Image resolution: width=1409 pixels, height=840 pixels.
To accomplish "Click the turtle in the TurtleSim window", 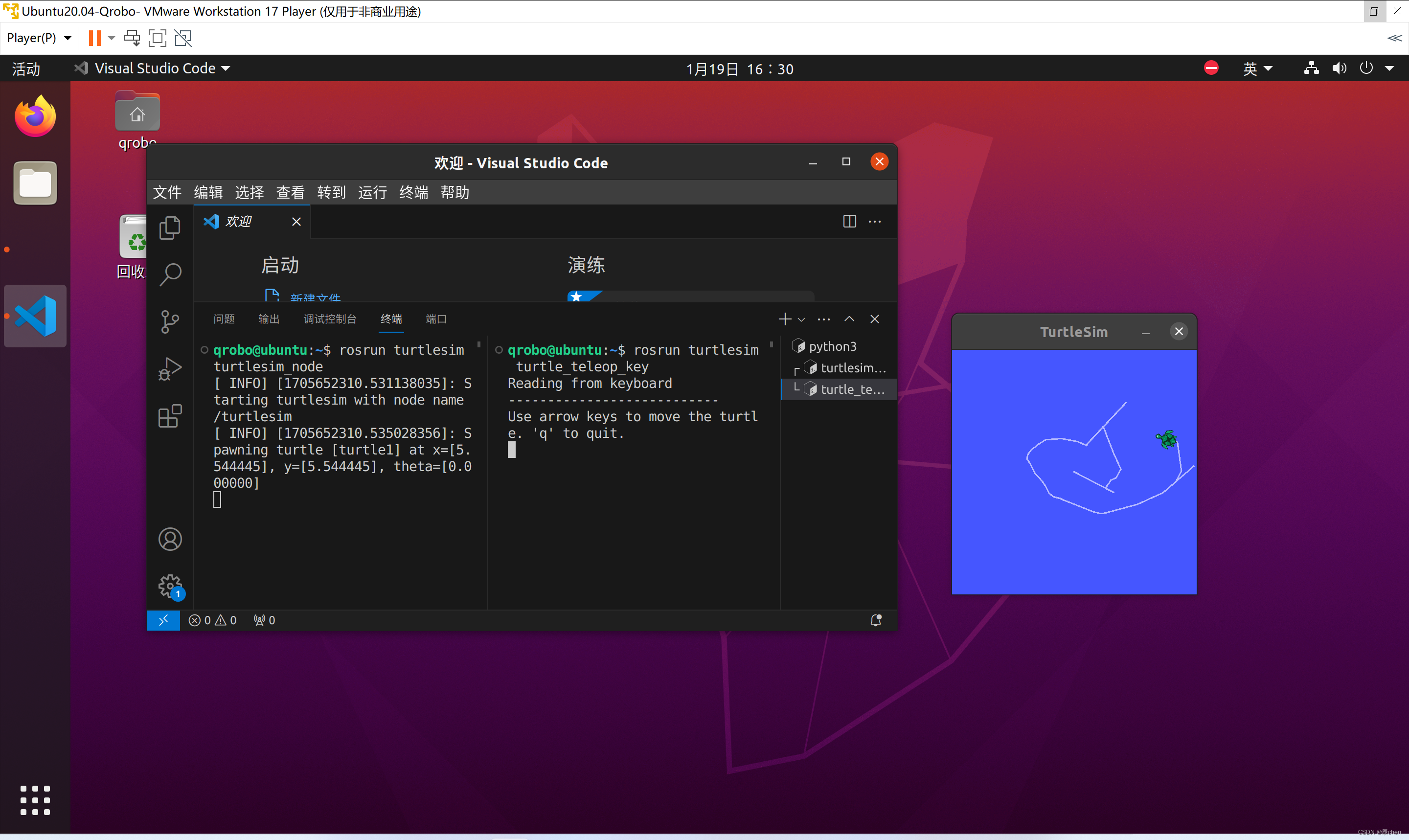I will (x=1167, y=439).
